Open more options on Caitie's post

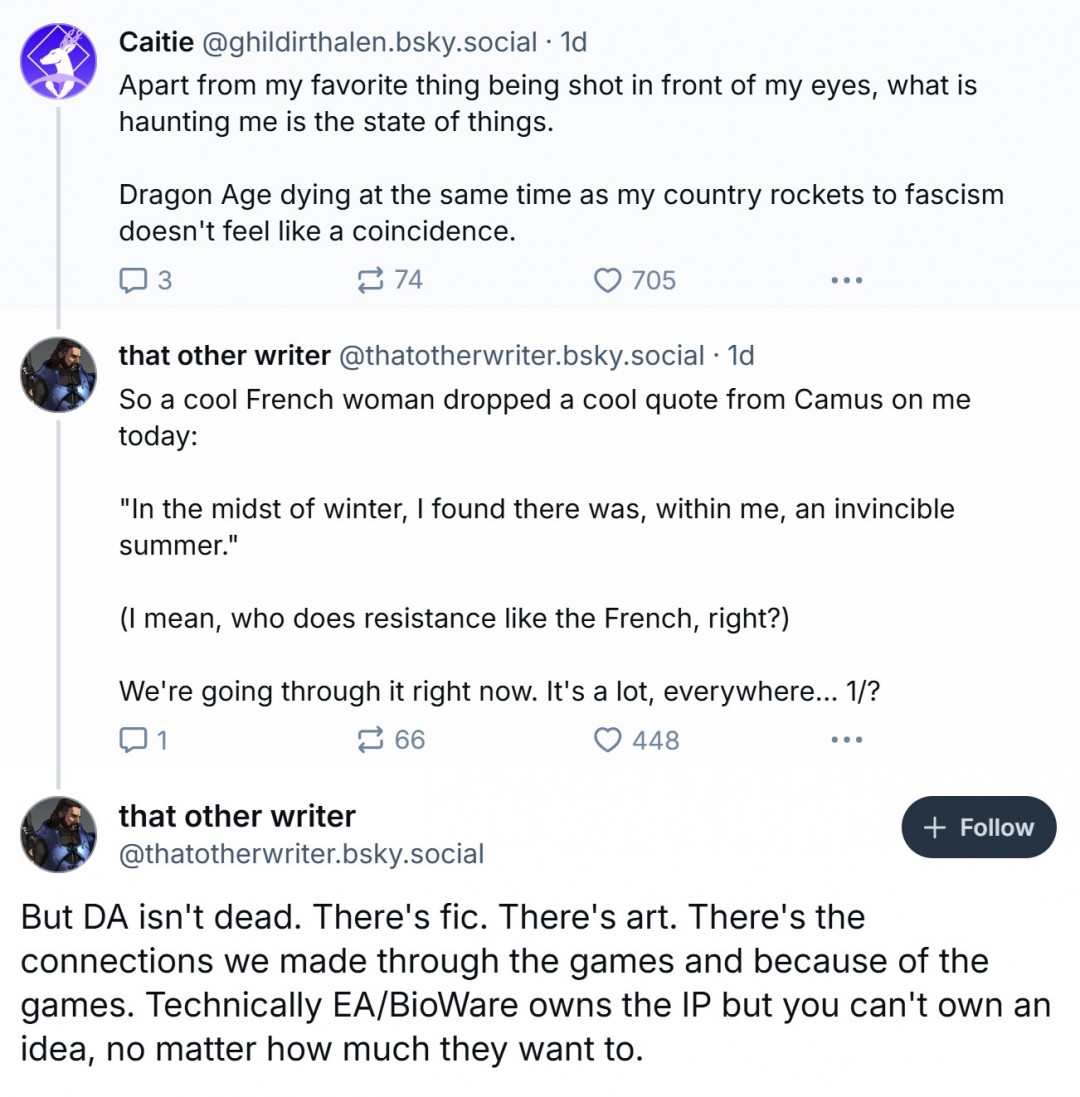(846, 280)
